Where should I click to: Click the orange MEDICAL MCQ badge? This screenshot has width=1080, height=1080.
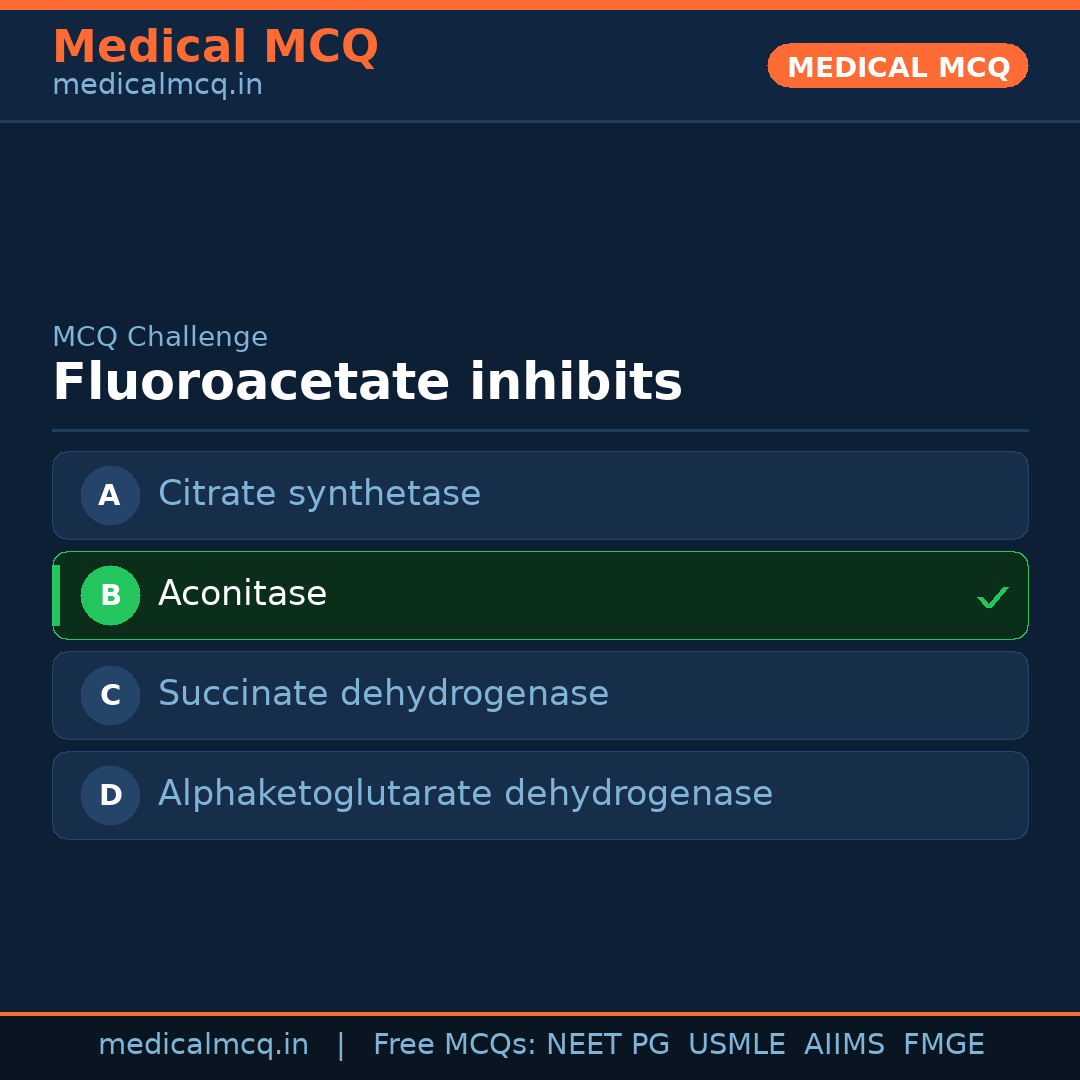897,66
